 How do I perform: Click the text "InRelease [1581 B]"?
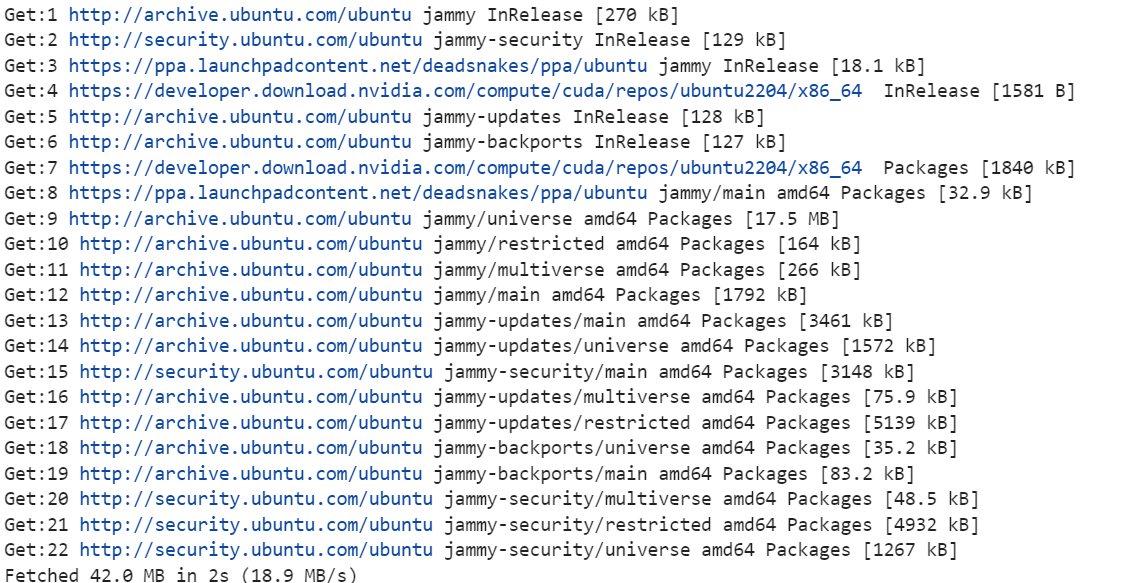point(980,91)
